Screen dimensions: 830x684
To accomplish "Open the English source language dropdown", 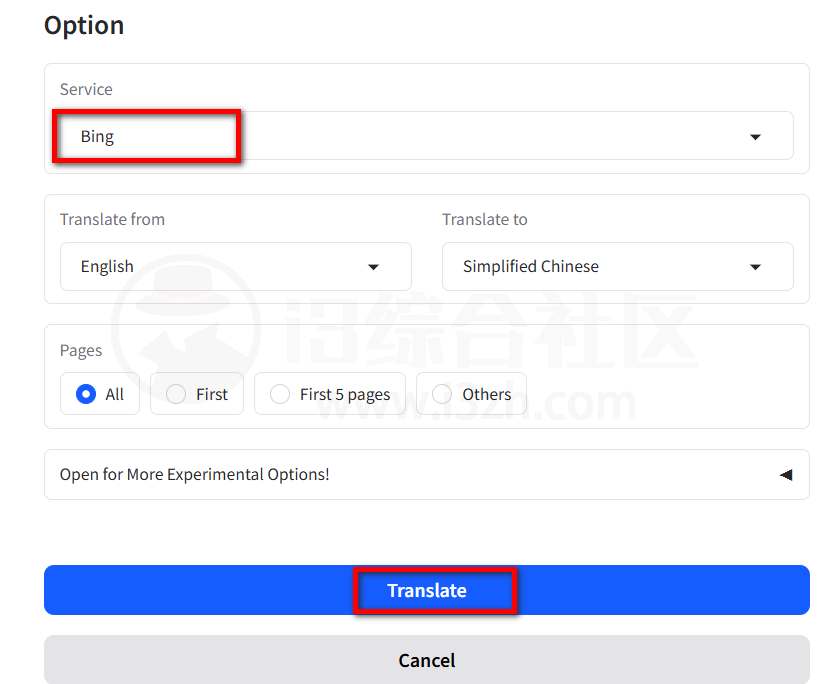I will tap(220, 267).
